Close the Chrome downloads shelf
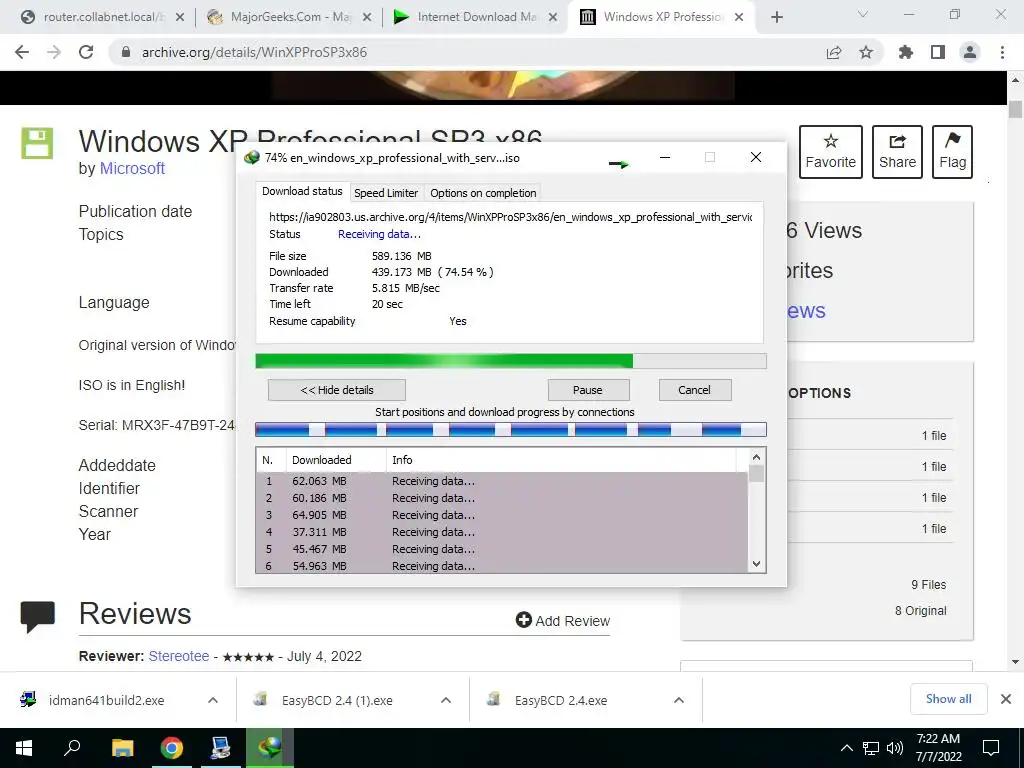 [x=1006, y=699]
